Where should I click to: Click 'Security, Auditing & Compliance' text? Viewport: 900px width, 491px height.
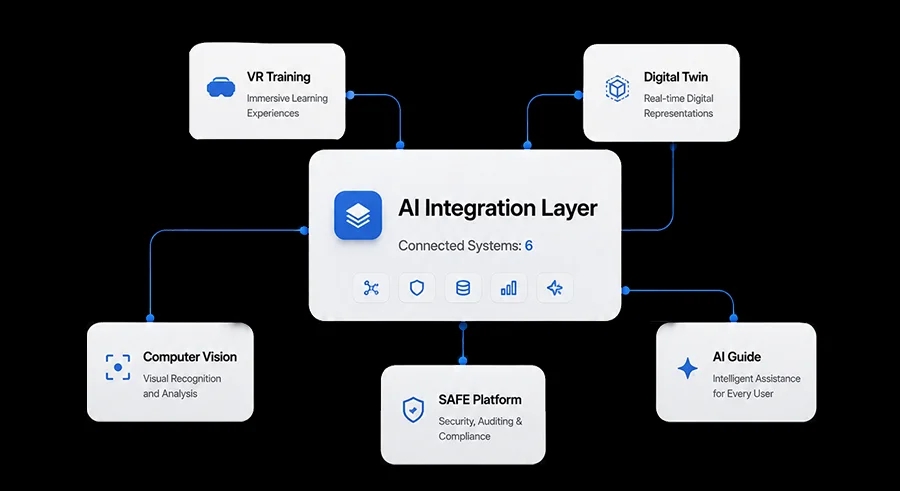(480, 428)
